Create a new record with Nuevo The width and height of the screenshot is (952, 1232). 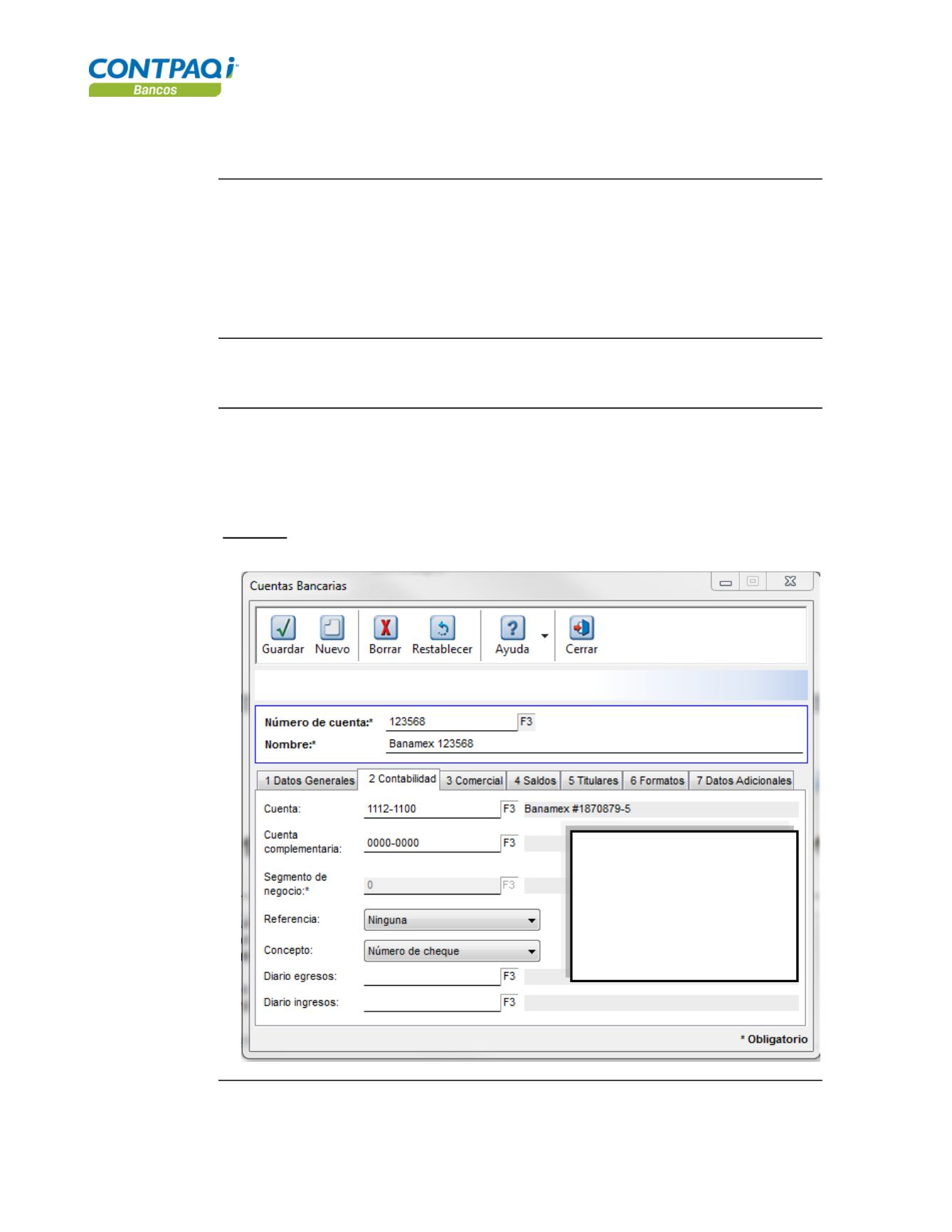point(332,628)
